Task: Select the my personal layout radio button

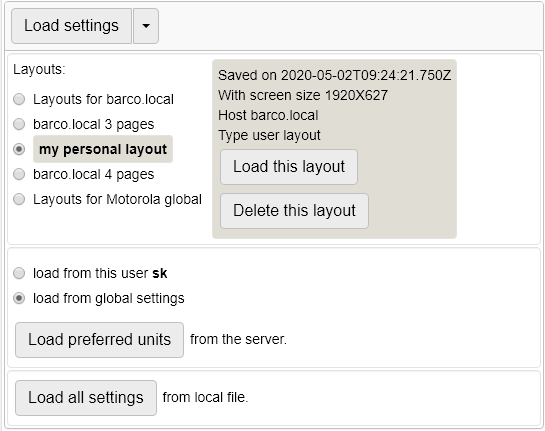Action: click(19, 149)
